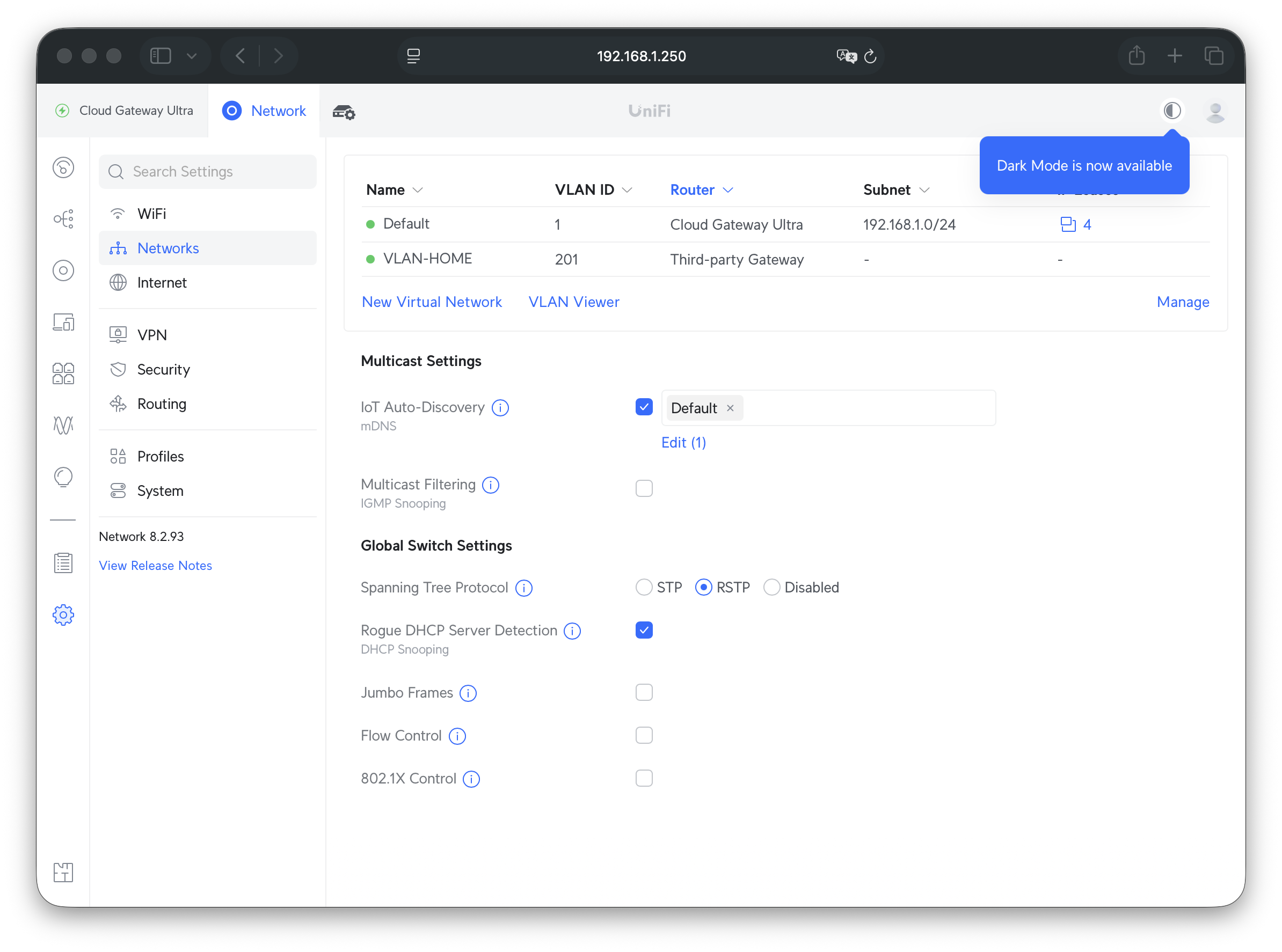
Task: Open the Topology icon in left rail
Action: [x=63, y=219]
